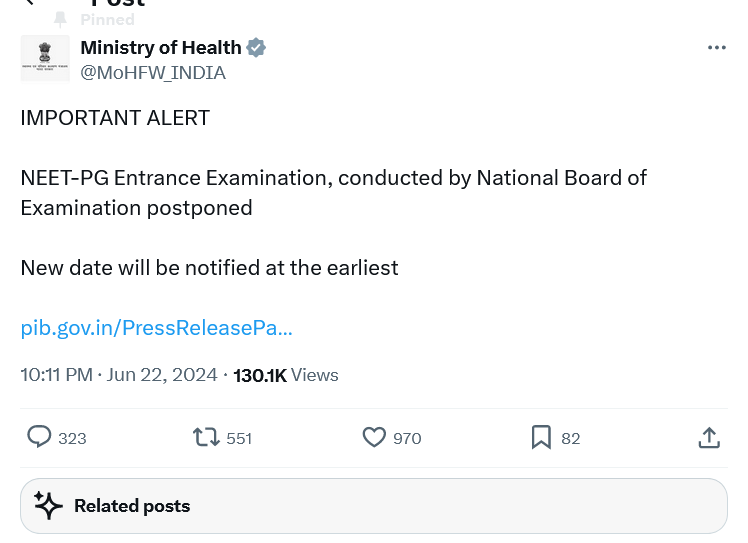This screenshot has width=748, height=543.
Task: Share the post using upload icon
Action: [709, 438]
